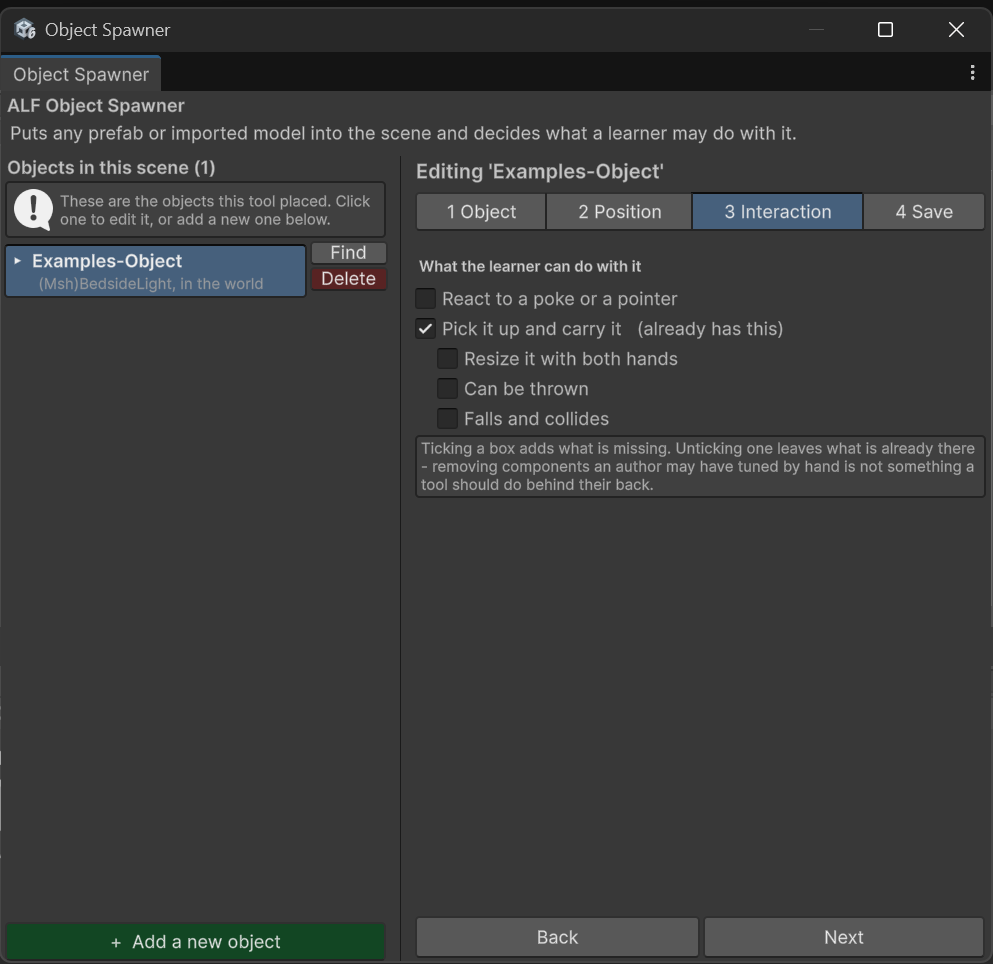Go to the 4 Save step tab
Viewport: 993px width, 964px height.
tap(923, 212)
